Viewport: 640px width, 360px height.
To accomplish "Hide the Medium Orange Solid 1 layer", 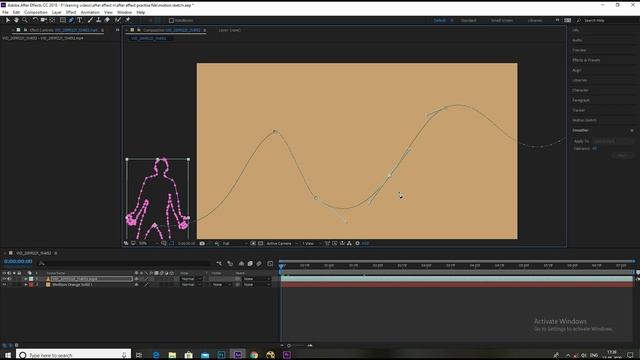I will click(x=4, y=284).
